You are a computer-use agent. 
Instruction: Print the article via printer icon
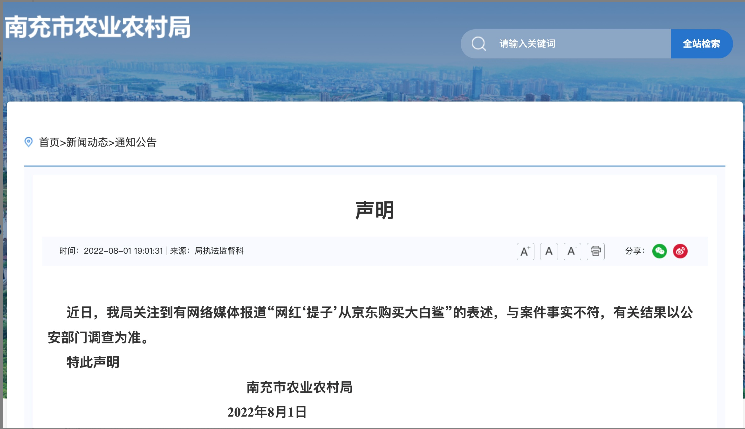[x=596, y=251]
